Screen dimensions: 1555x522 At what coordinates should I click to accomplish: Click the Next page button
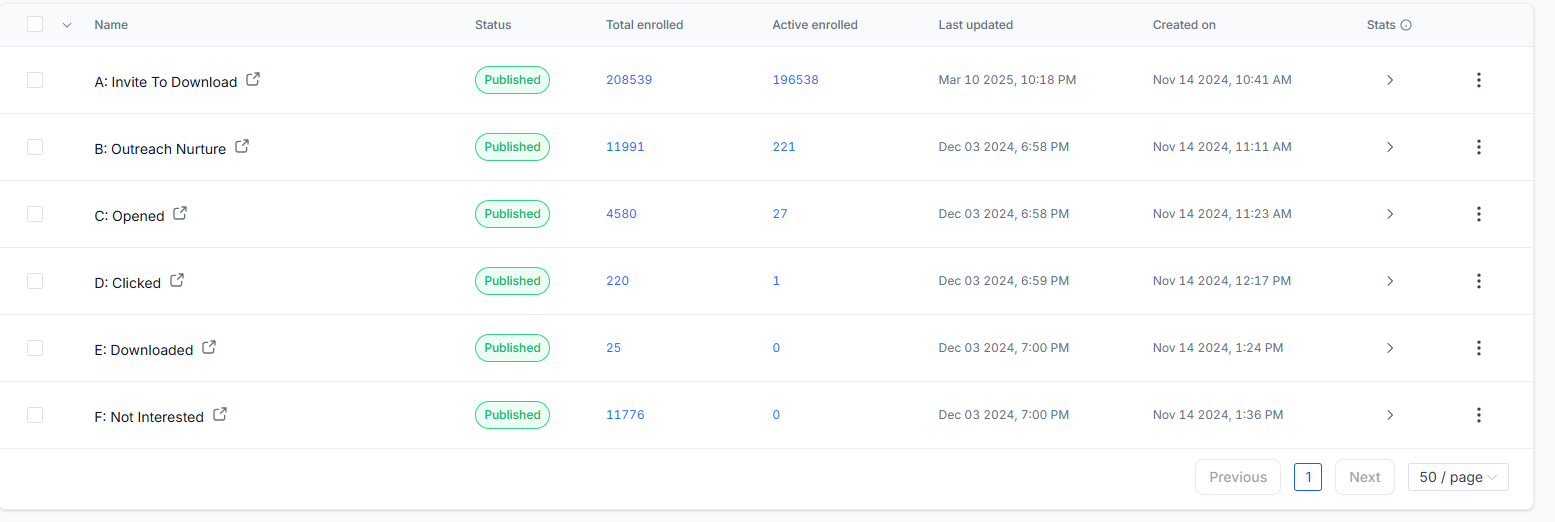click(x=1365, y=477)
